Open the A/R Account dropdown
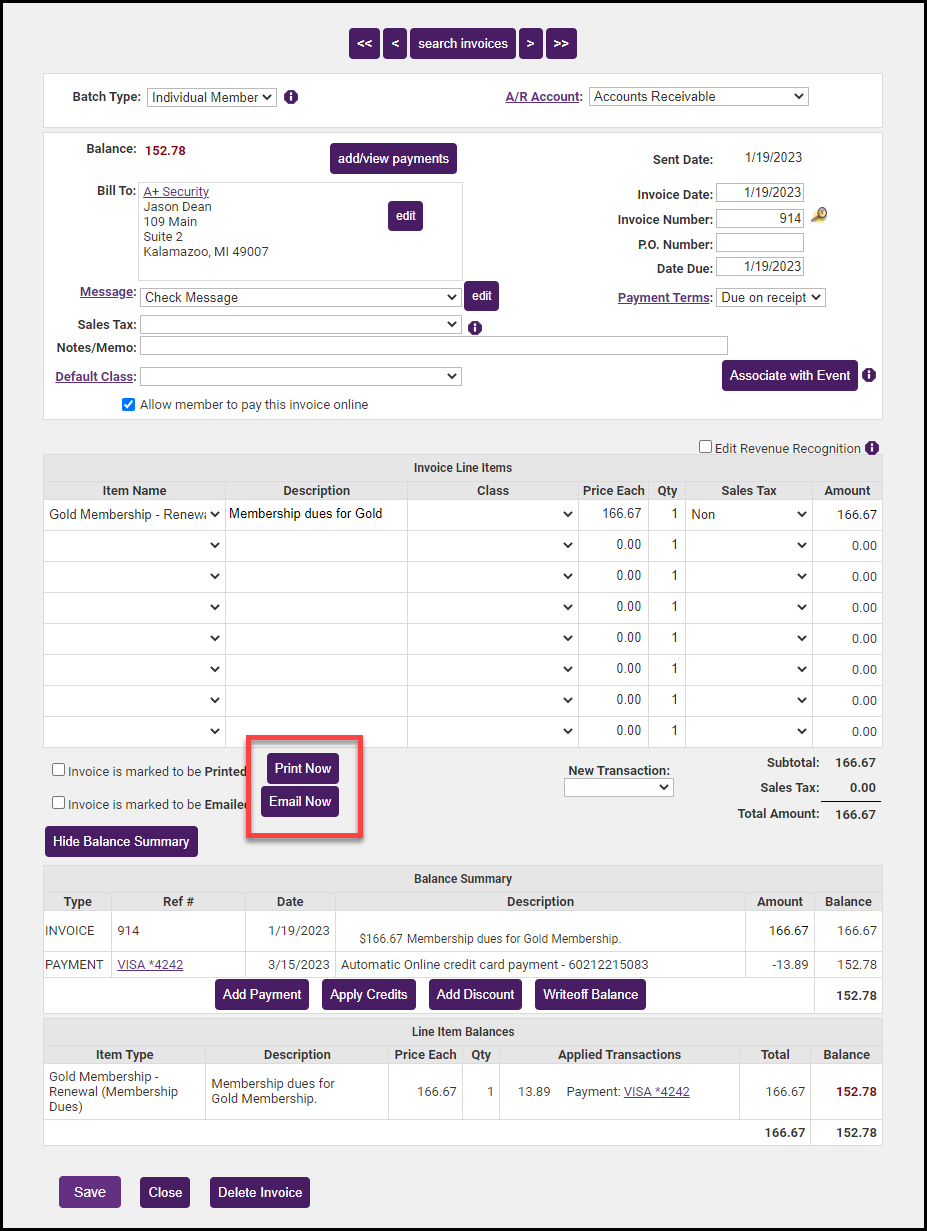 click(x=698, y=97)
